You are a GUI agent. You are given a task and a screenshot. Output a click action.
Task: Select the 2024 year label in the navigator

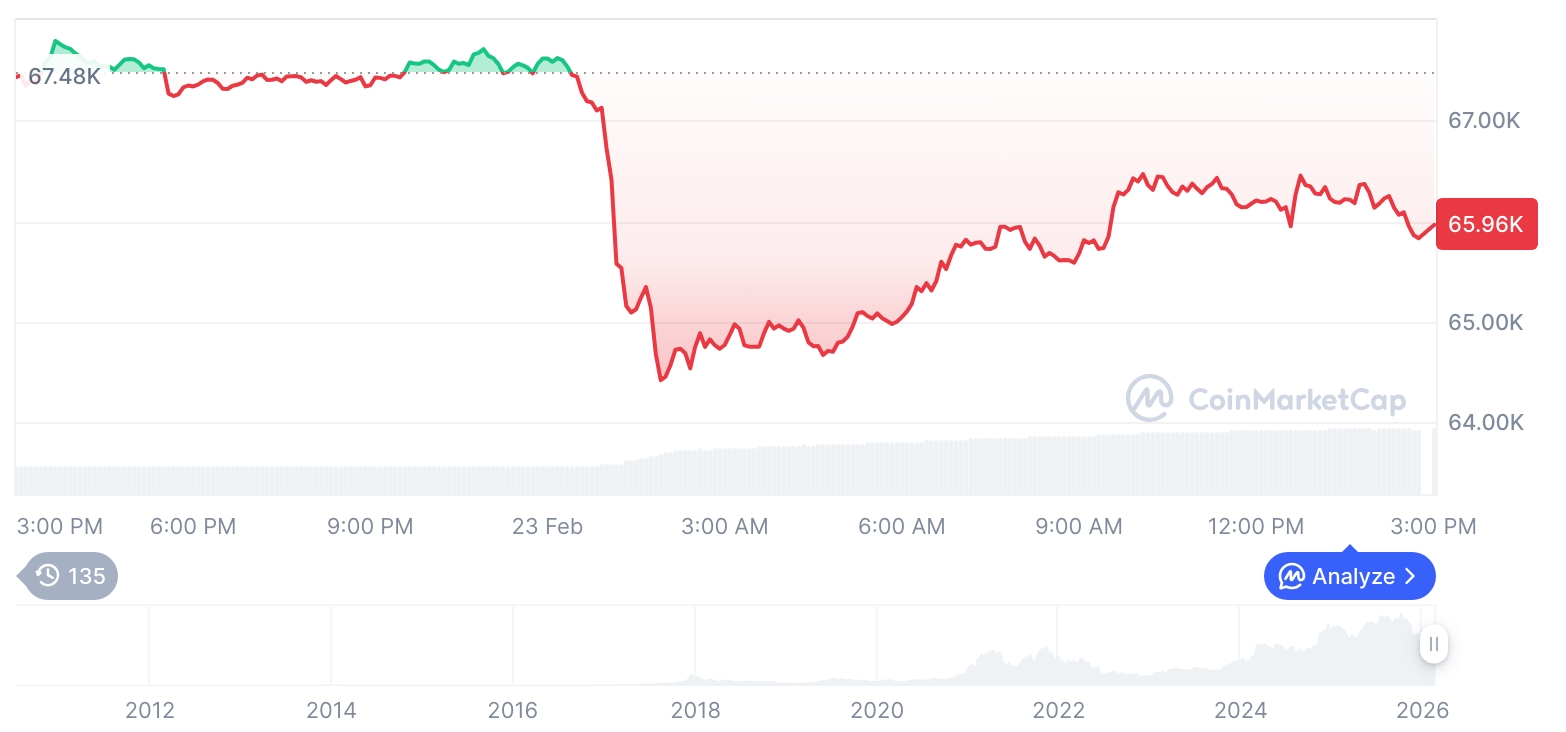1240,711
